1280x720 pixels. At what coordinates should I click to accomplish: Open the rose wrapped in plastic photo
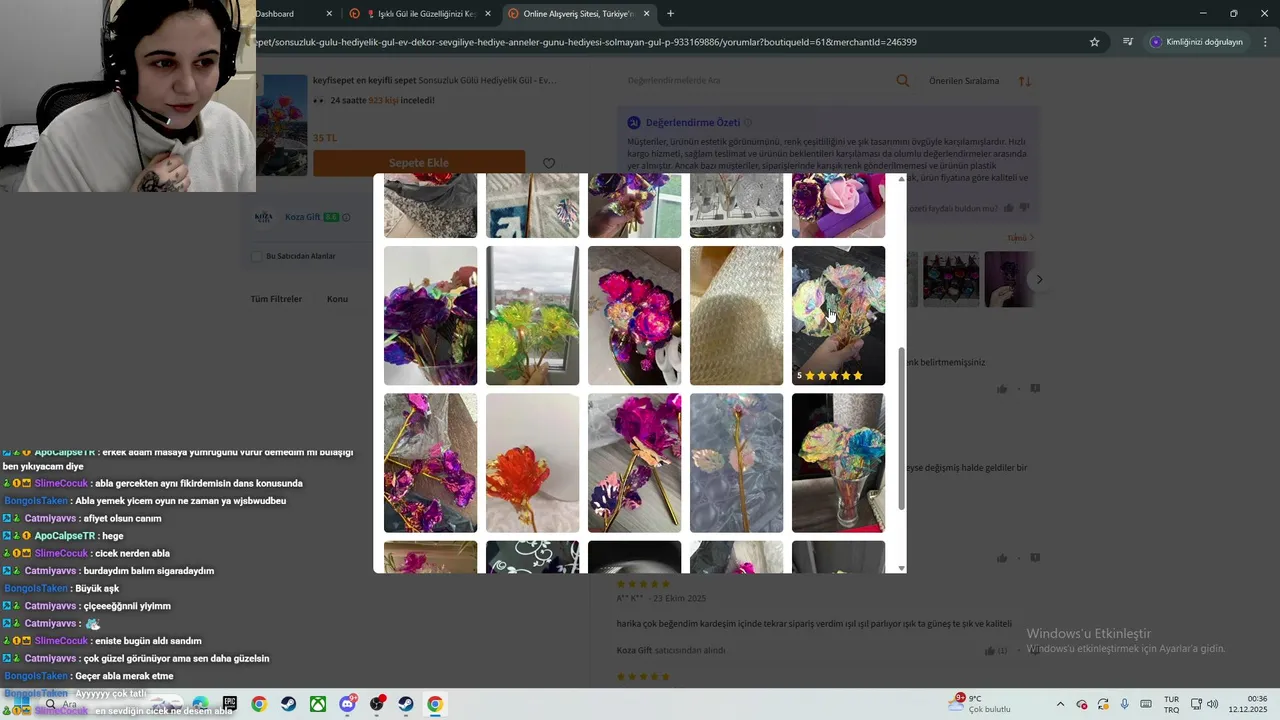(736, 463)
